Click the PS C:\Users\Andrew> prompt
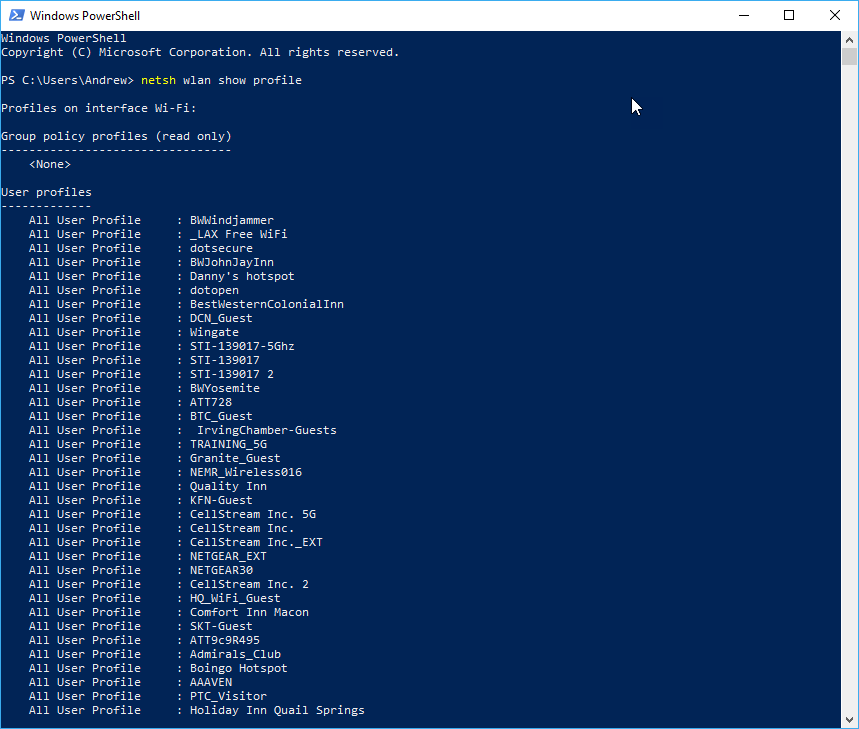 67,80
